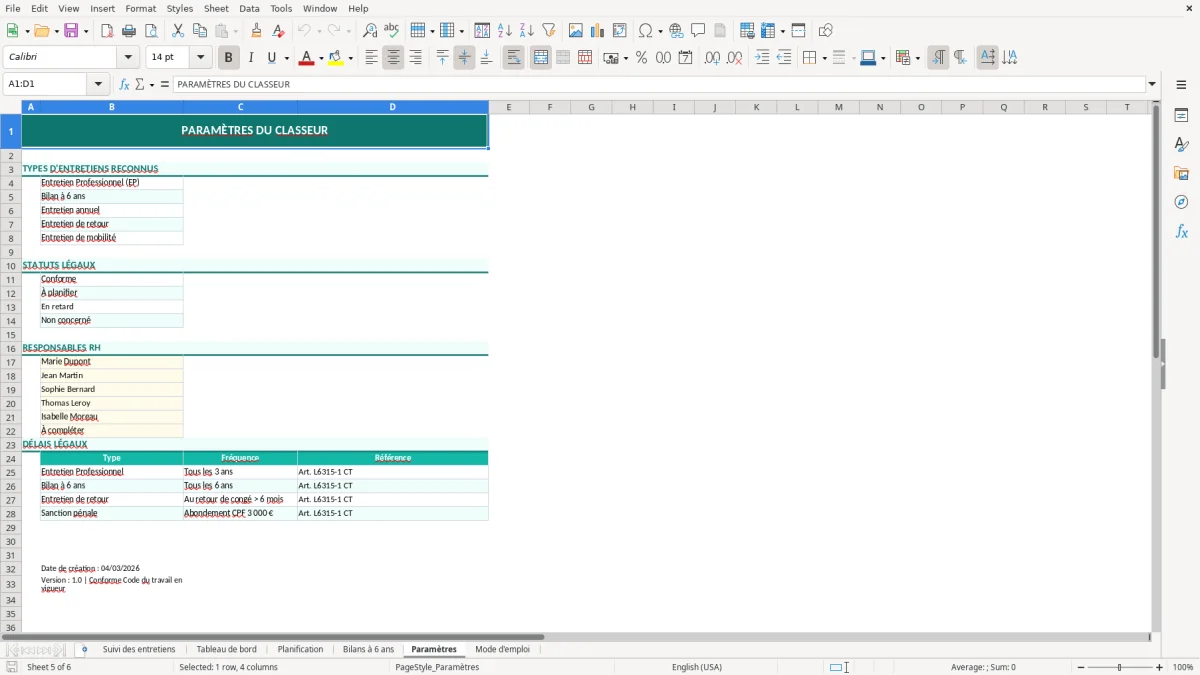Screen dimensions: 1200x675
Task: Click the Format as Percent icon
Action: click(641, 58)
